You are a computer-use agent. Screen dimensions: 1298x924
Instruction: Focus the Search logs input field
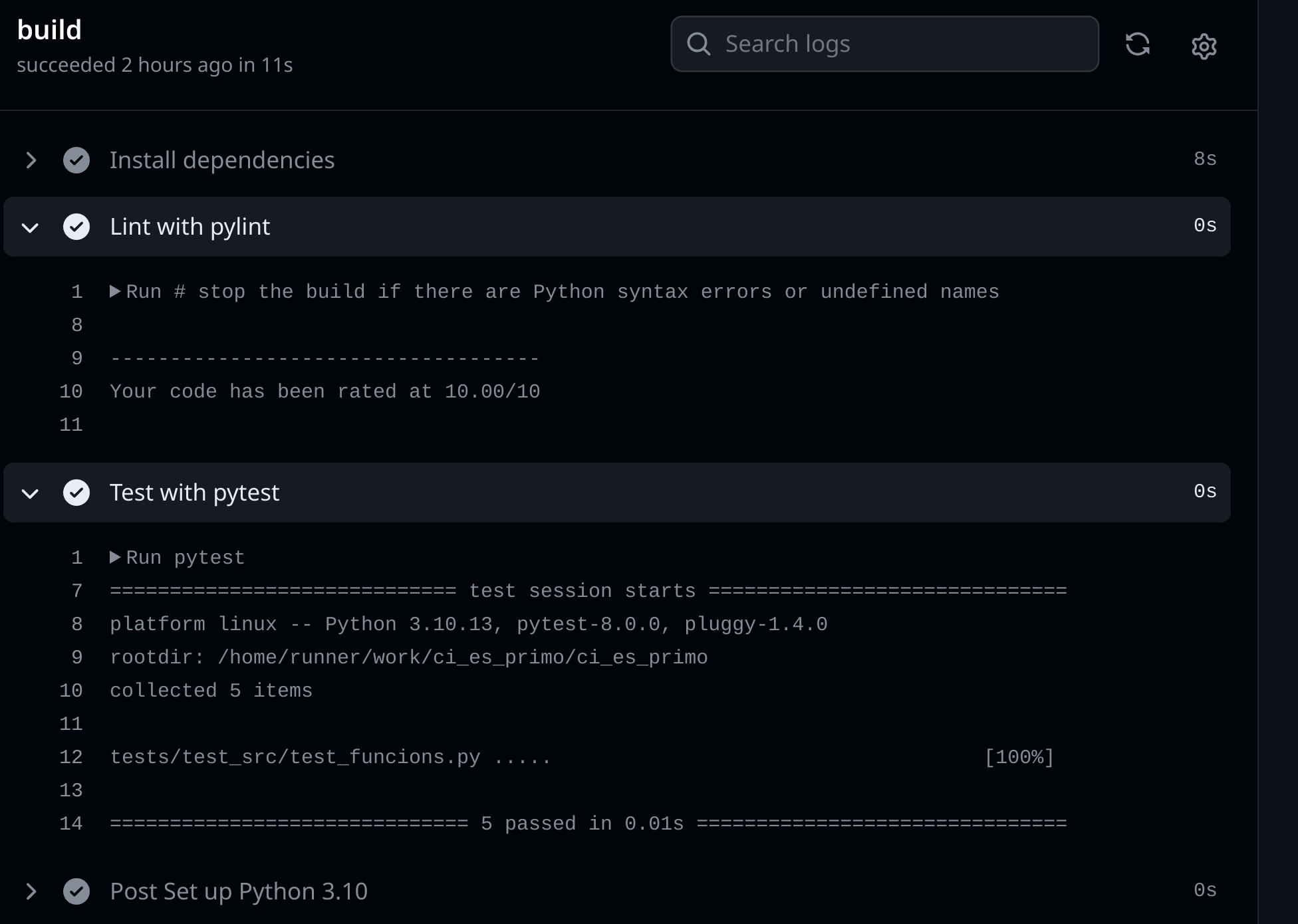click(884, 44)
